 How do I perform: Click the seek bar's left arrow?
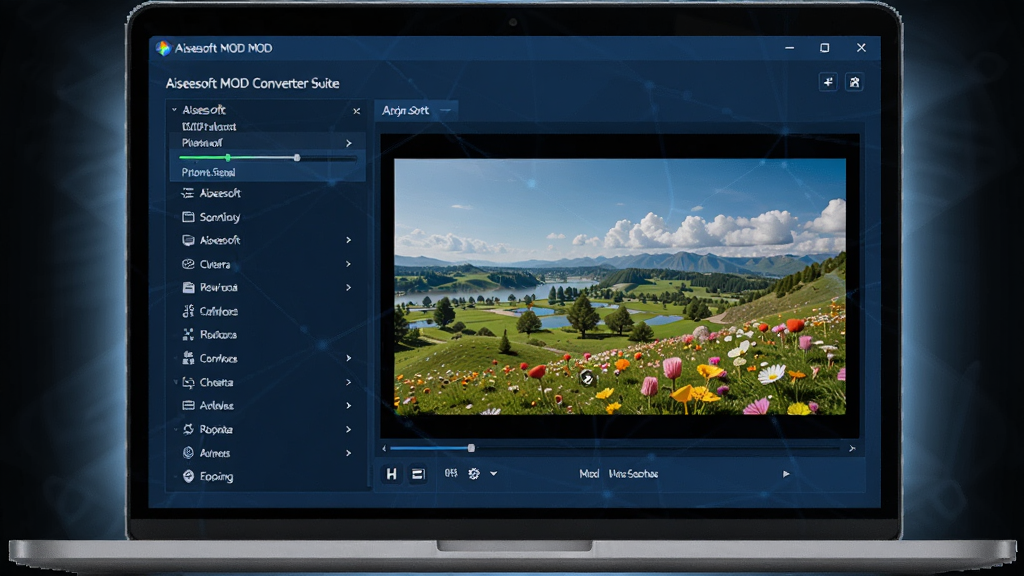tap(384, 448)
